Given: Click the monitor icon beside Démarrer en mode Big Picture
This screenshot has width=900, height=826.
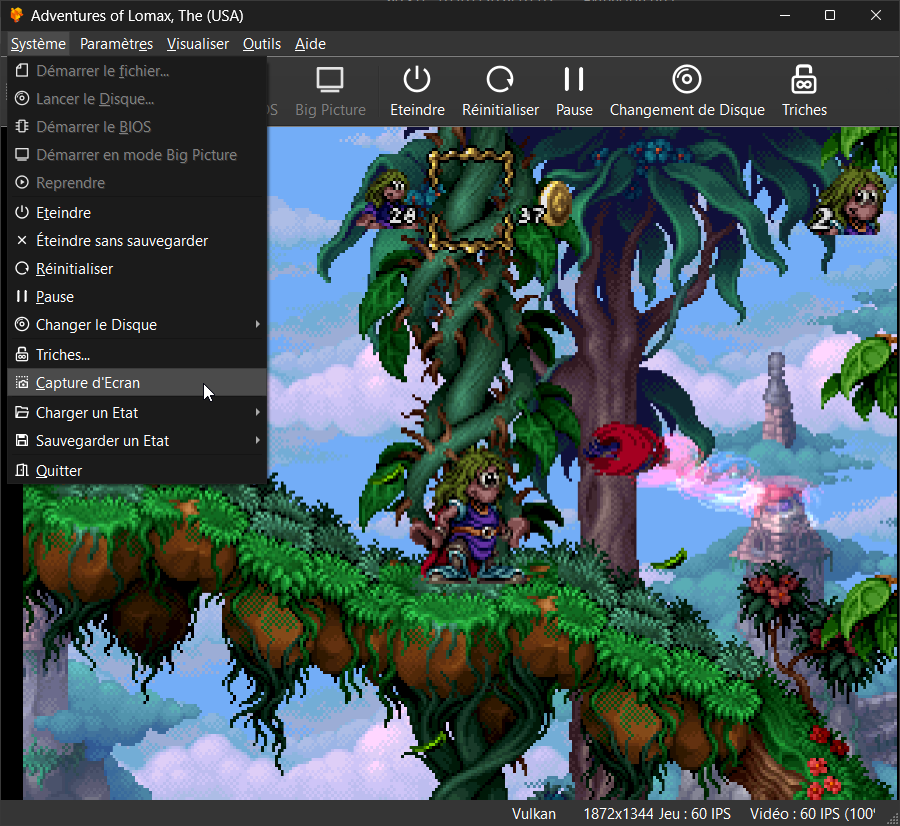Looking at the screenshot, I should click(22, 154).
